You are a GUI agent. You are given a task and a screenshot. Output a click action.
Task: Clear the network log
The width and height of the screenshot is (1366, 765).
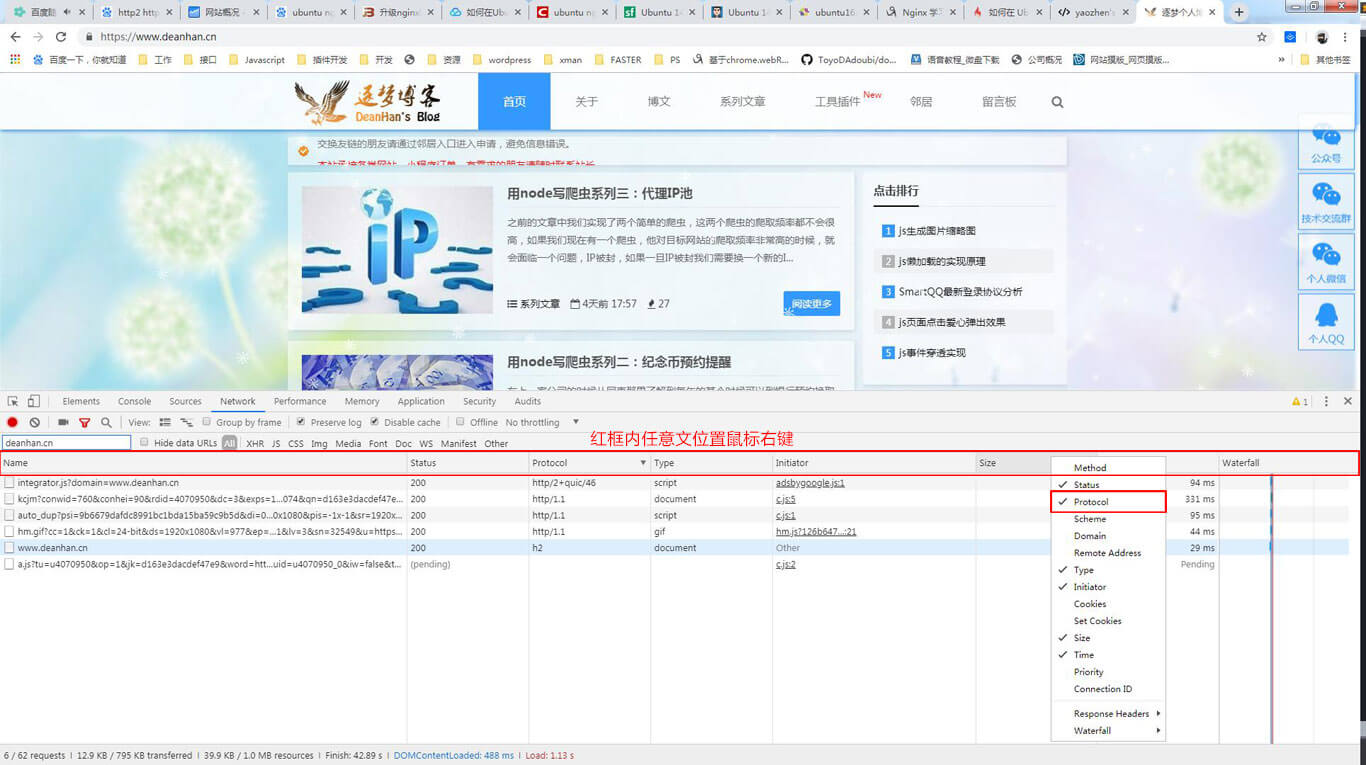coord(35,422)
